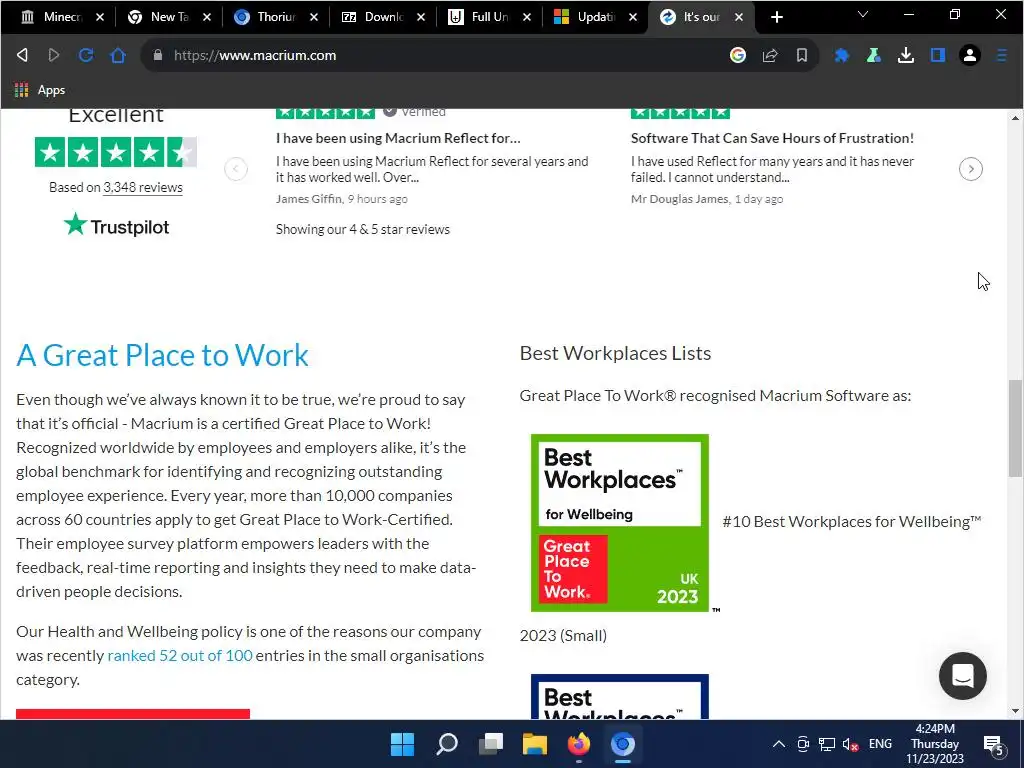Image resolution: width=1024 pixels, height=768 pixels.
Task: Click the James Giffin, 9 hours ago text
Action: (342, 199)
